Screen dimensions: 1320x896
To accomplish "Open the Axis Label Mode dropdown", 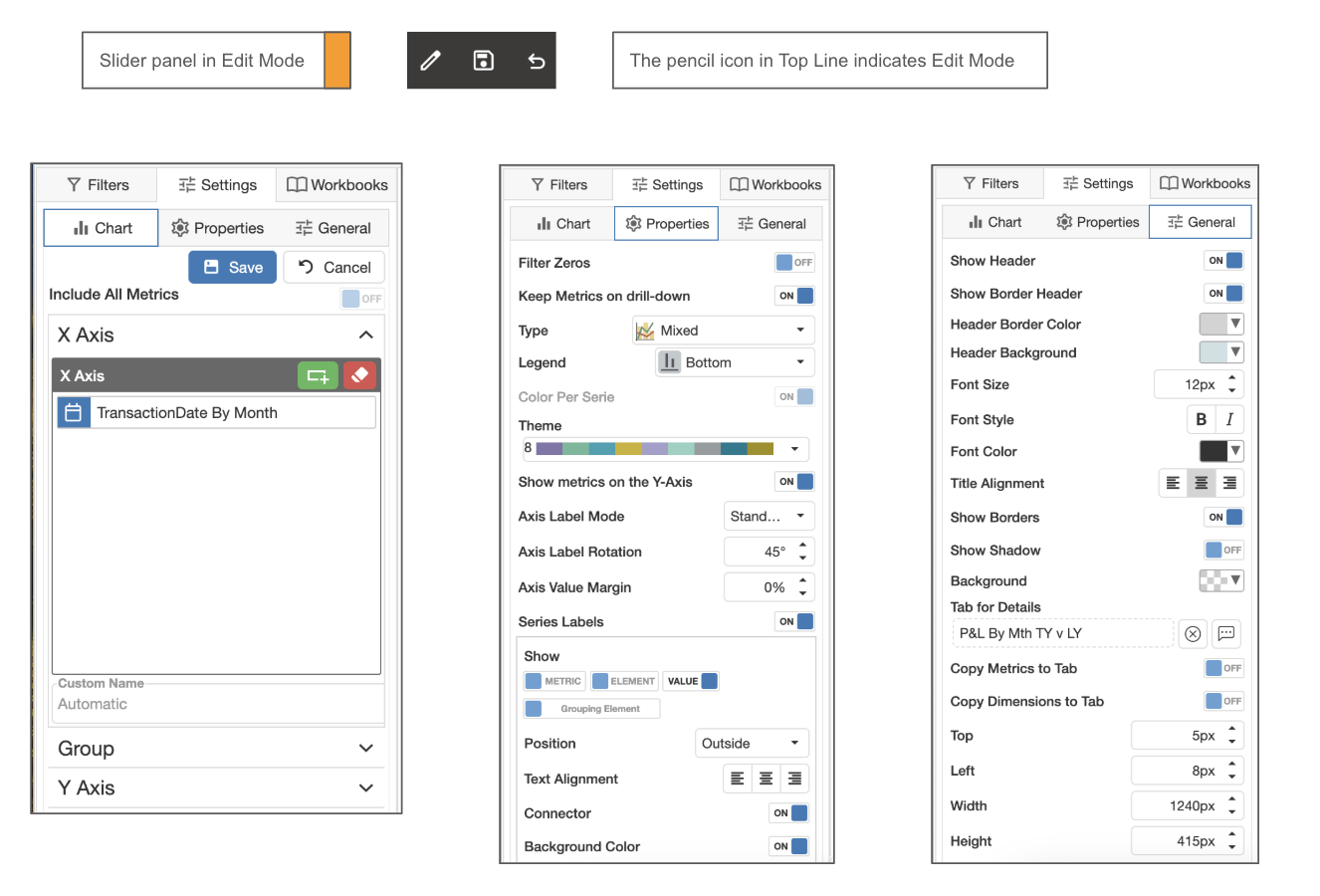I will point(769,516).
